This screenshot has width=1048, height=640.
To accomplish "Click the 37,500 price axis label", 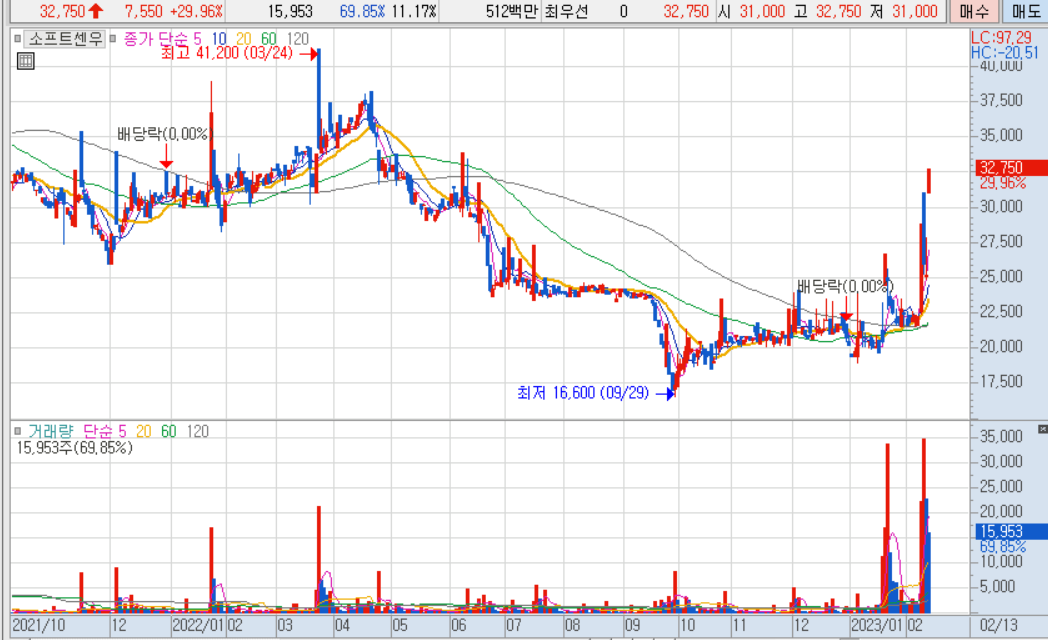I will (x=1001, y=100).
